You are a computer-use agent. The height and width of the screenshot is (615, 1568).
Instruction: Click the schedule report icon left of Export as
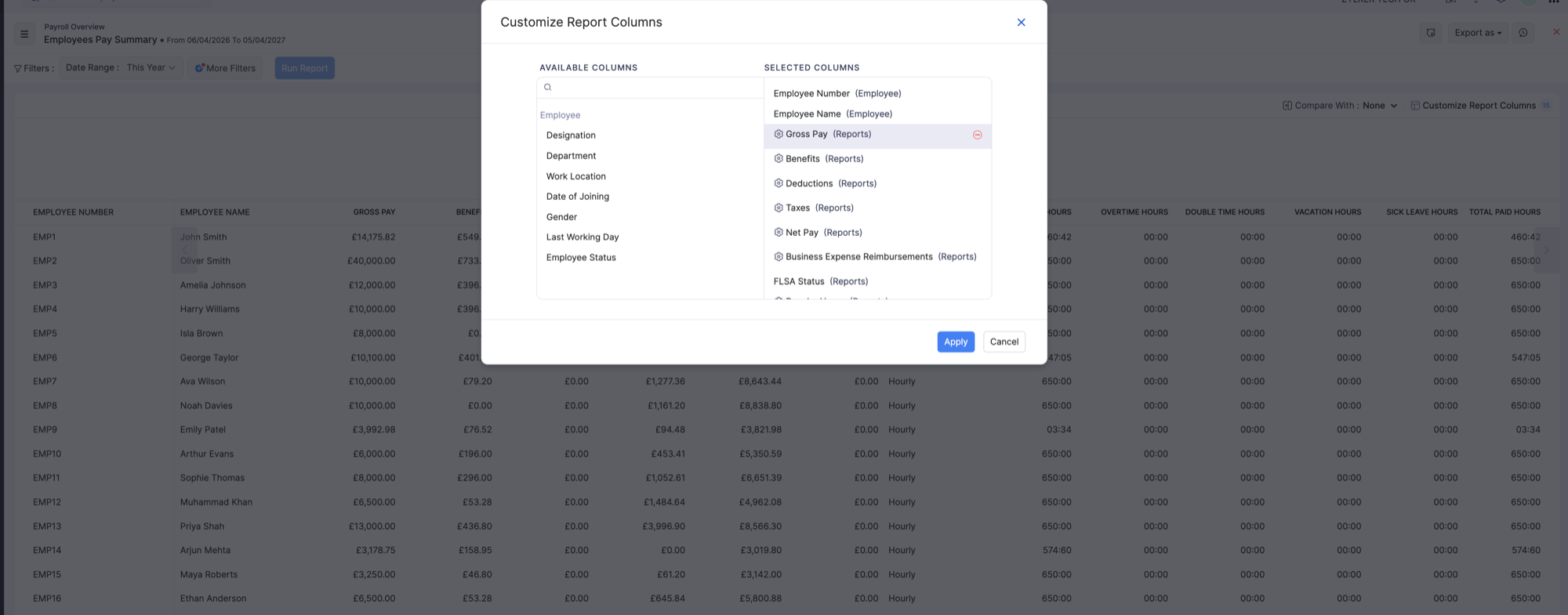pyautogui.click(x=1431, y=33)
